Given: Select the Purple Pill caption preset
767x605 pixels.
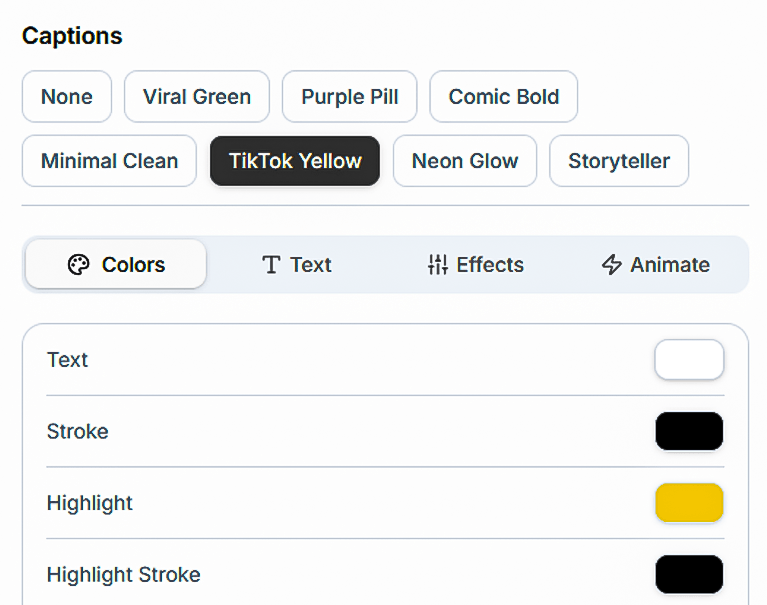Looking at the screenshot, I should [x=350, y=97].
